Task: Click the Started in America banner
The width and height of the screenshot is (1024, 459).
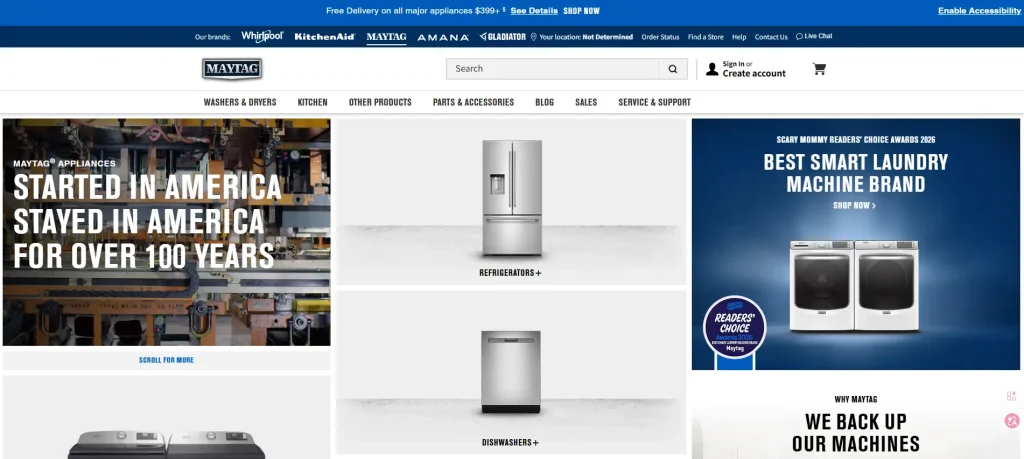Action: (x=167, y=232)
